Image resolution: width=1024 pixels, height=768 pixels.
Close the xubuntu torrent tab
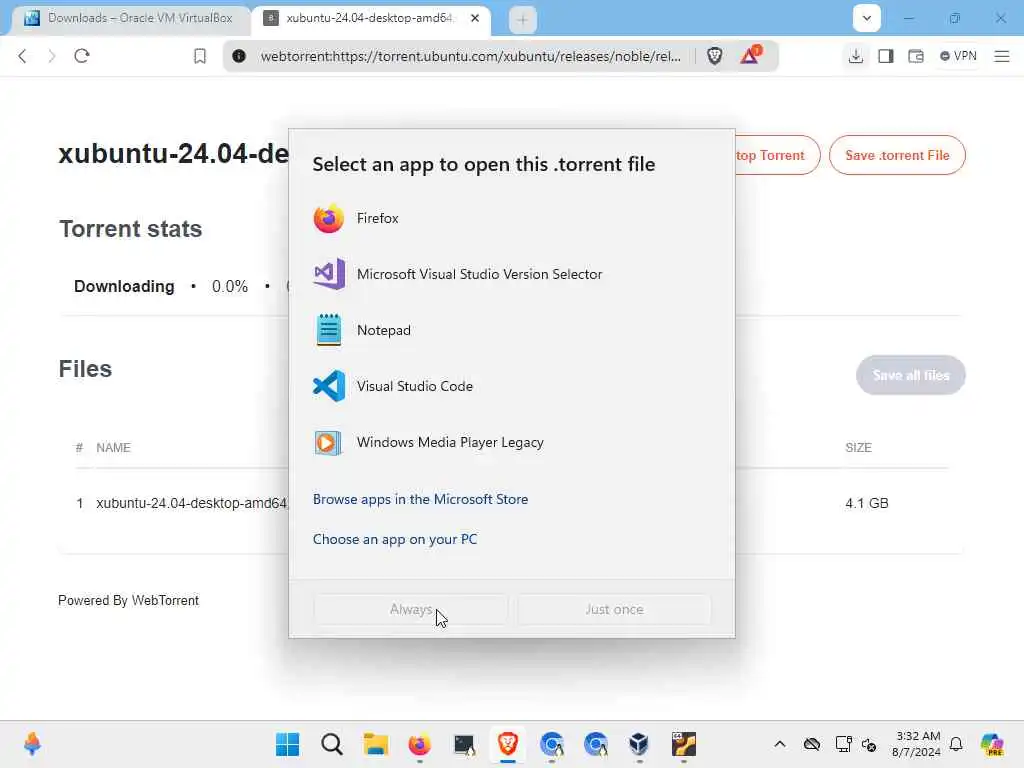coord(475,18)
